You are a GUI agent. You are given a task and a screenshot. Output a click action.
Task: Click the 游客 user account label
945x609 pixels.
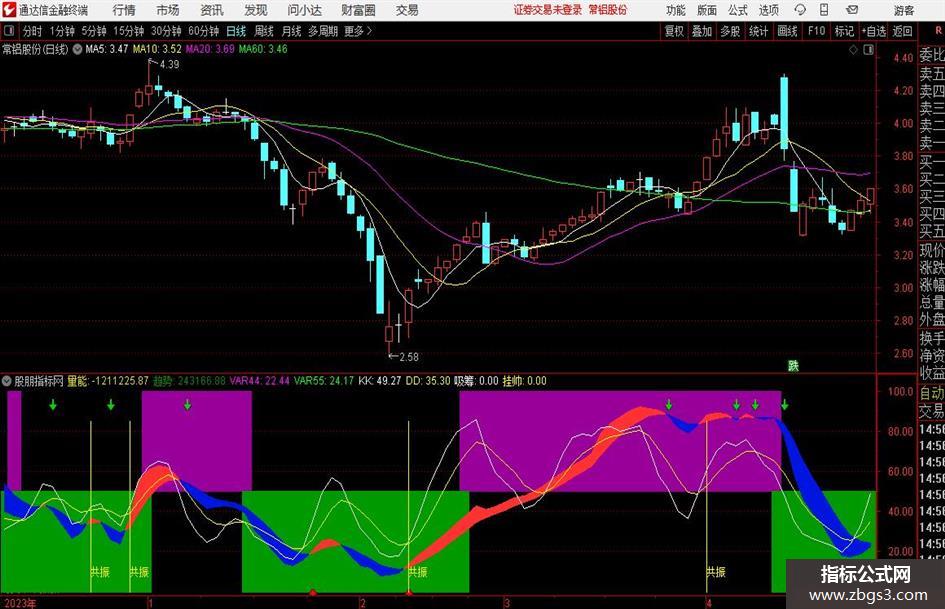pyautogui.click(x=904, y=10)
